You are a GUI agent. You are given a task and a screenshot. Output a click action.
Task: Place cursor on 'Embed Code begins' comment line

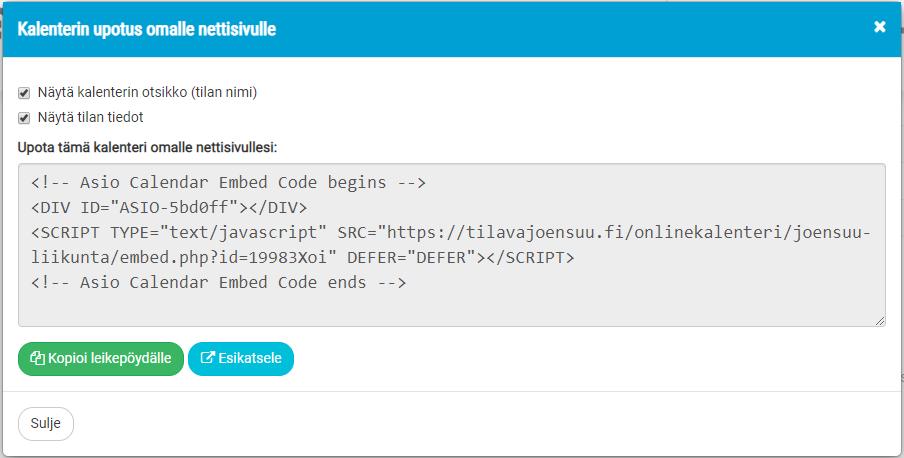(x=228, y=183)
